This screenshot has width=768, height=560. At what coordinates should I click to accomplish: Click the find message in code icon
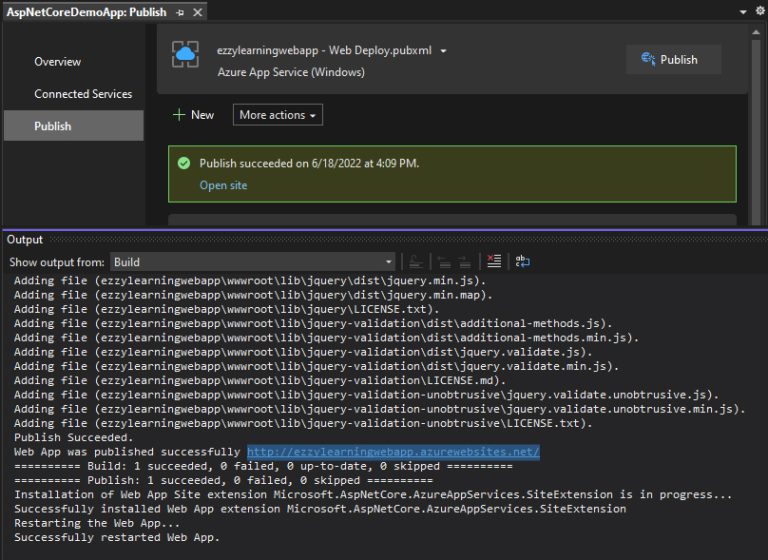(x=415, y=262)
